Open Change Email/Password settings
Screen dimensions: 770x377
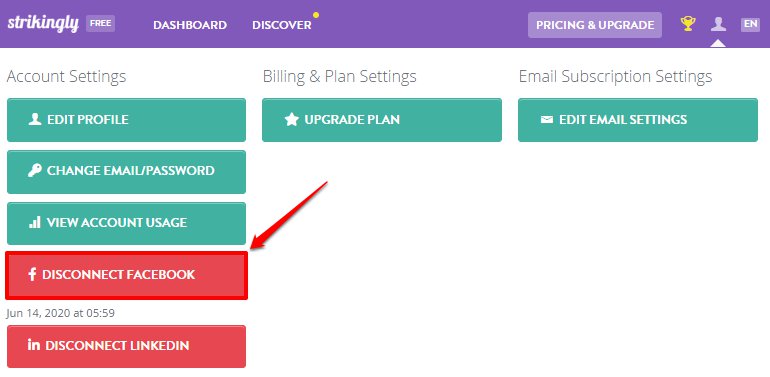pyautogui.click(x=126, y=172)
